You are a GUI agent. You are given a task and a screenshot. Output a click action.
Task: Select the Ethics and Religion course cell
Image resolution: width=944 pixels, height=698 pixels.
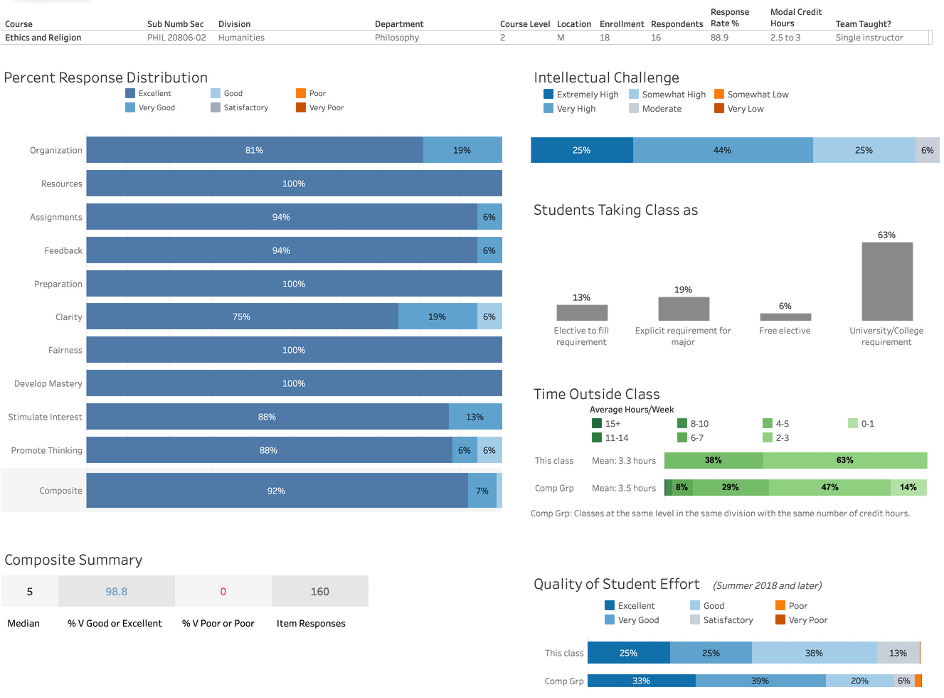click(43, 38)
